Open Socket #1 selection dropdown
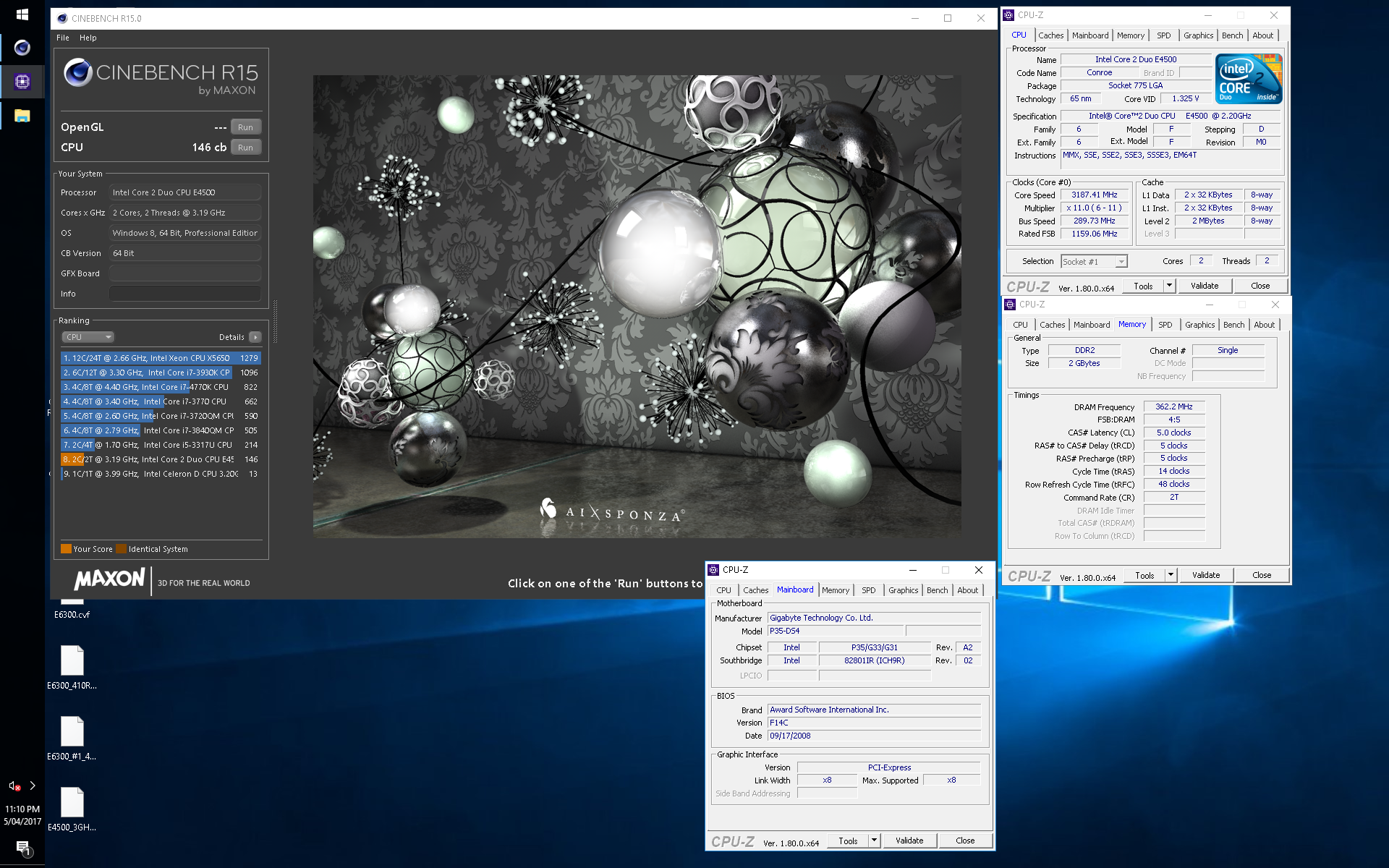 click(1094, 262)
